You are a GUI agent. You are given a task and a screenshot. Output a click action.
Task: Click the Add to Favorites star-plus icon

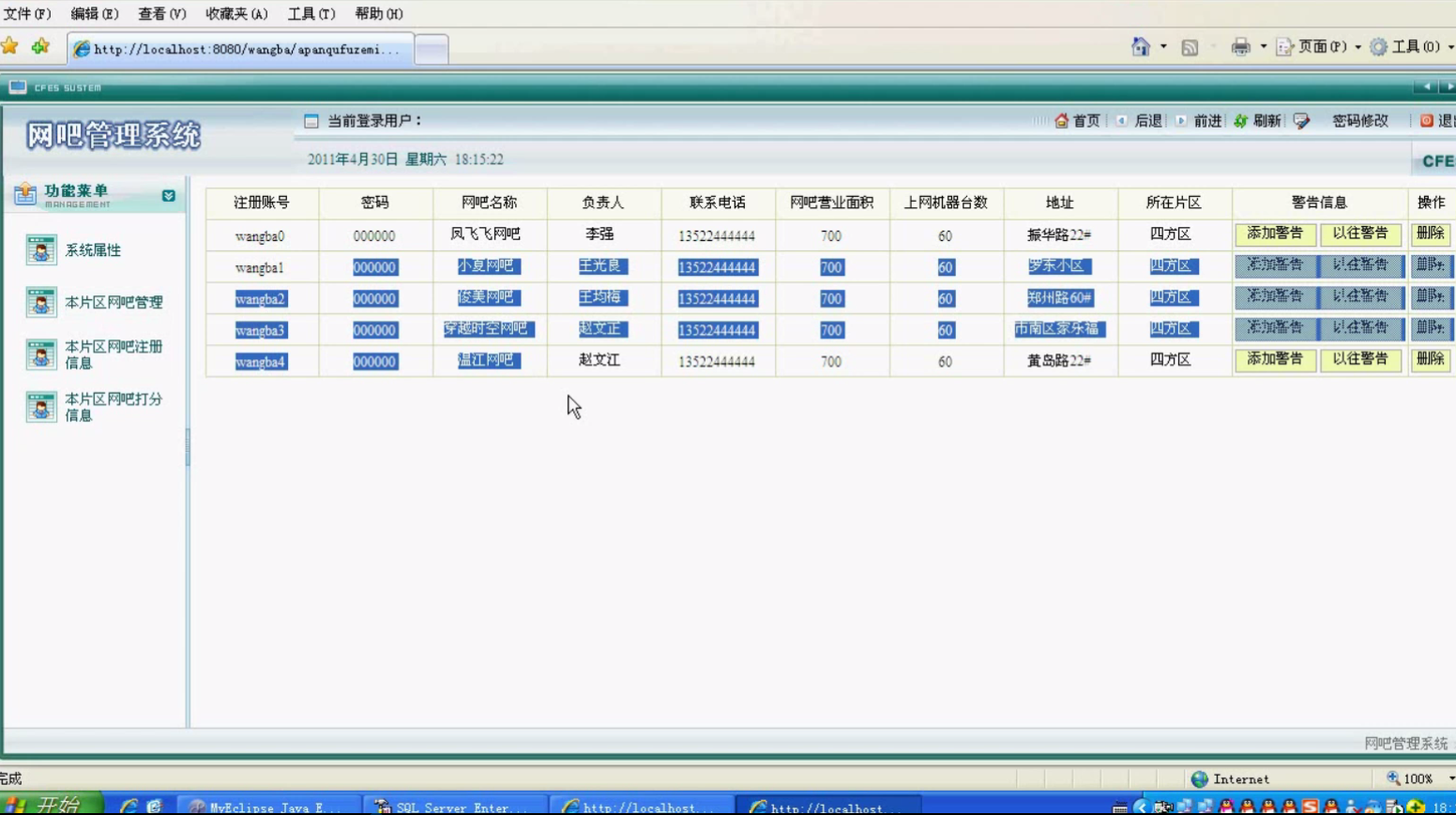(x=40, y=46)
